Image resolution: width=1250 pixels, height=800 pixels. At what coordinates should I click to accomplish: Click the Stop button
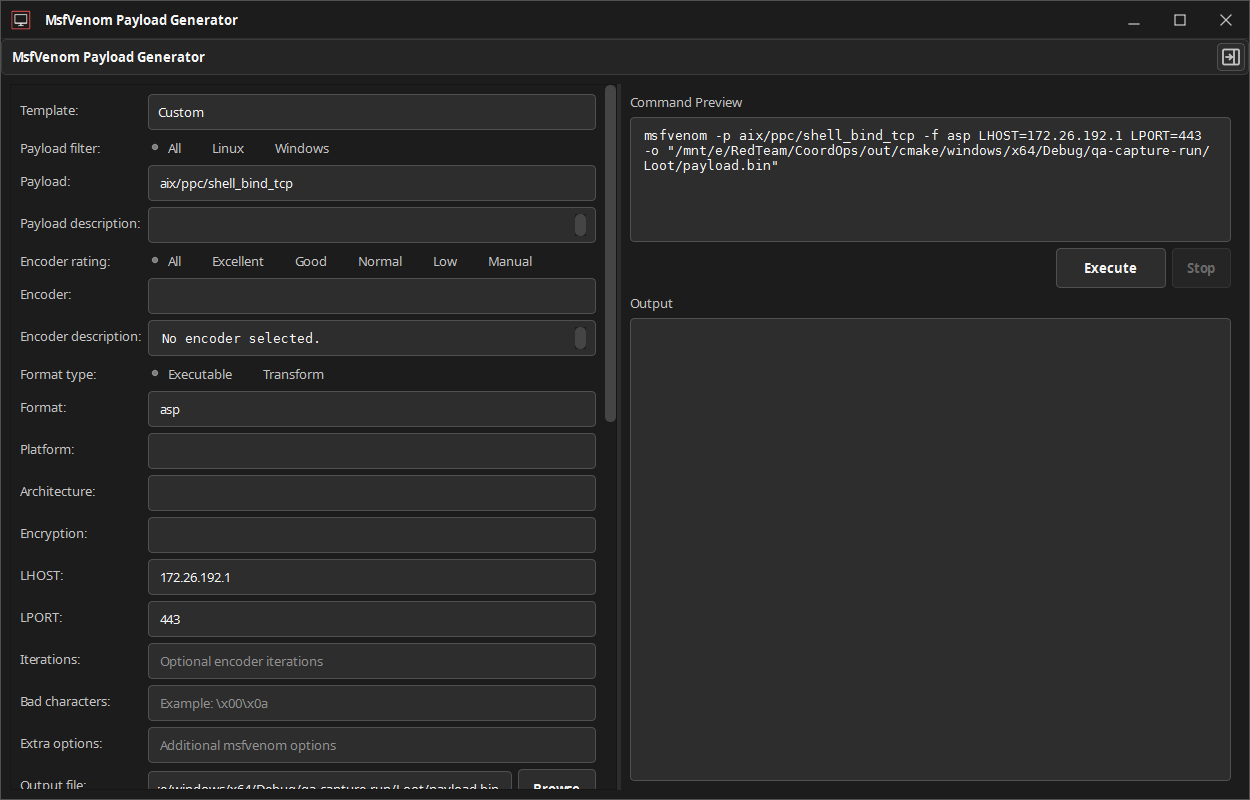coord(1201,268)
